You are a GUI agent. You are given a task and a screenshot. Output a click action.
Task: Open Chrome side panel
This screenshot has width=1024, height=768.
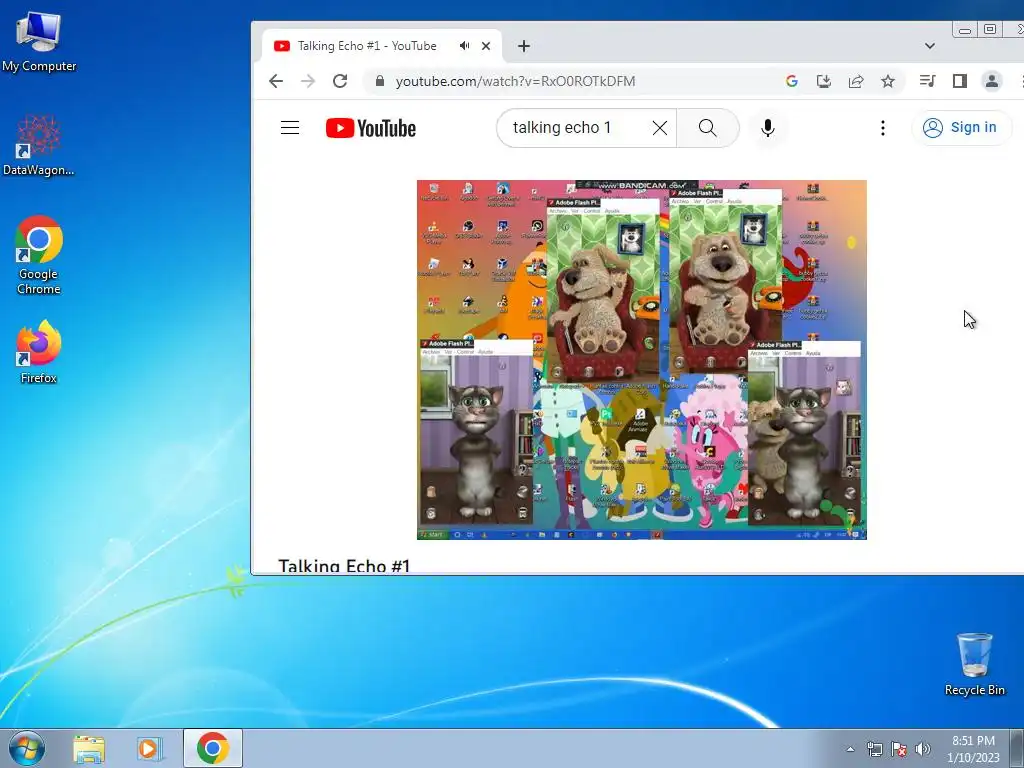coord(959,81)
